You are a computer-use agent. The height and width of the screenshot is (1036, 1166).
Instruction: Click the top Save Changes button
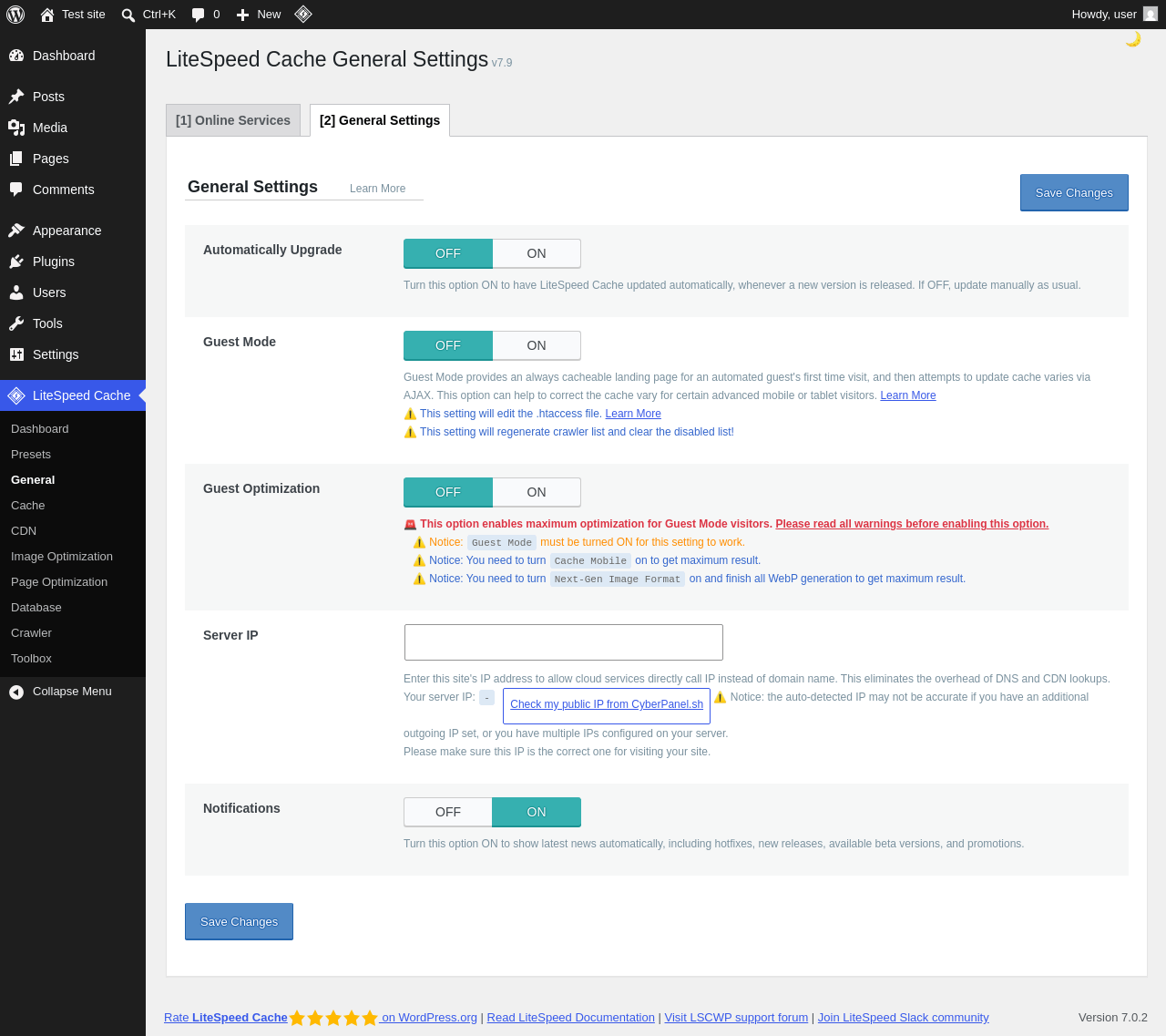(1074, 192)
